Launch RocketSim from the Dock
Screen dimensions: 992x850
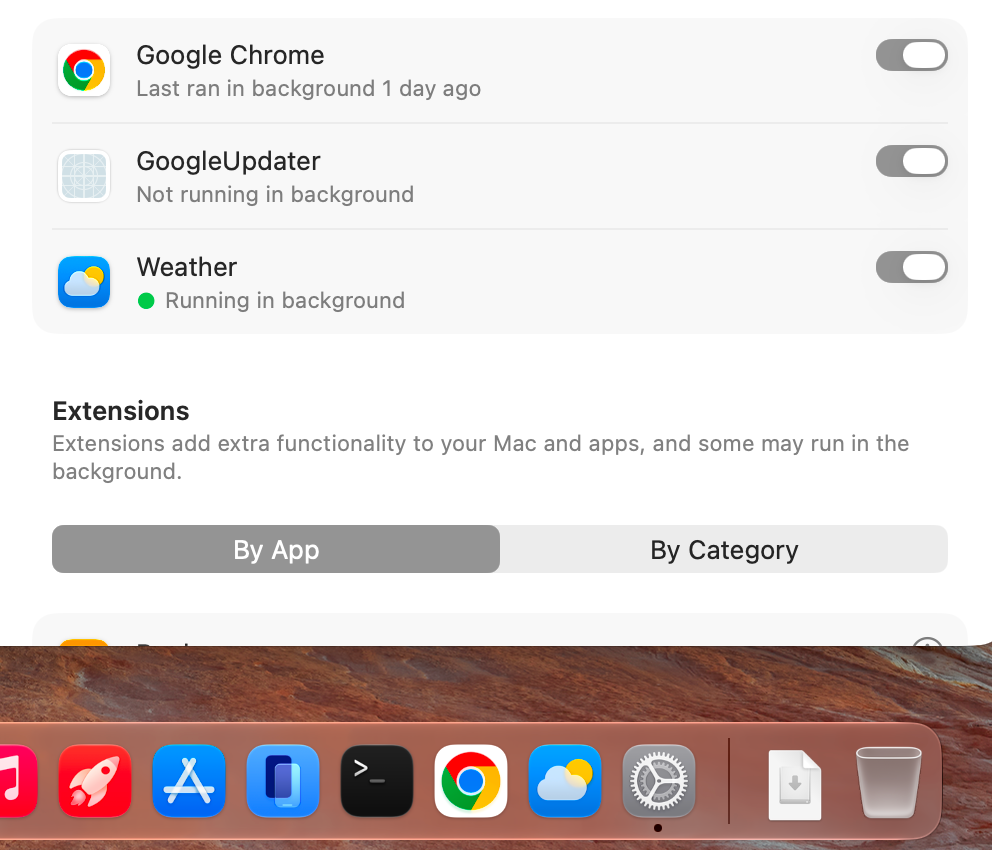point(94,781)
